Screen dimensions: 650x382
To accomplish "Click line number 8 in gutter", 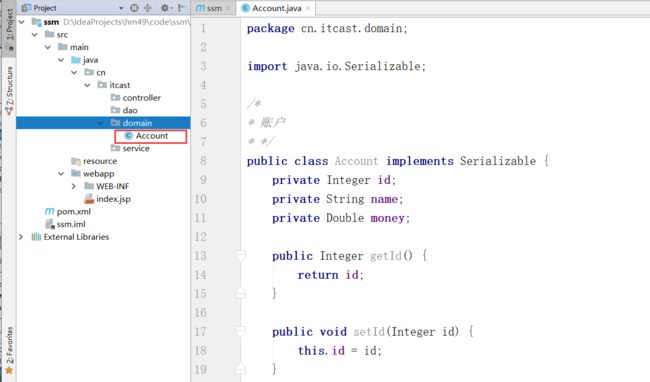I will pyautogui.click(x=203, y=161).
